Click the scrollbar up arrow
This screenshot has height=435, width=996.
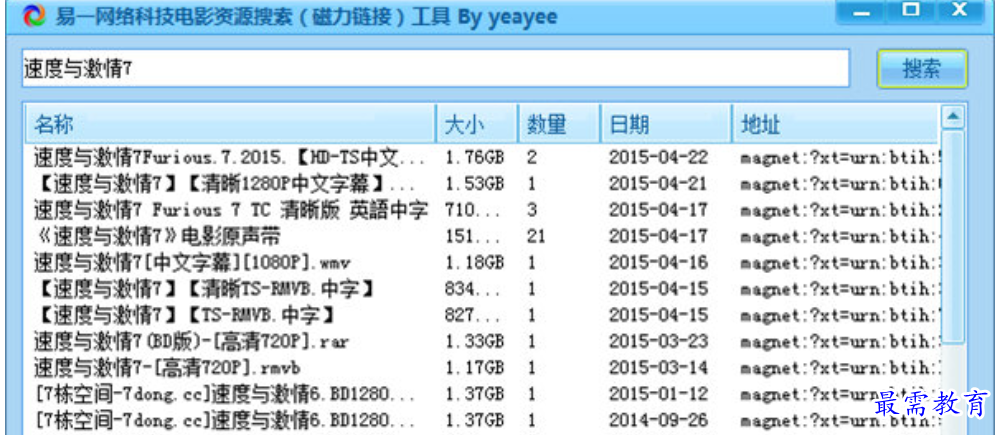point(952,117)
